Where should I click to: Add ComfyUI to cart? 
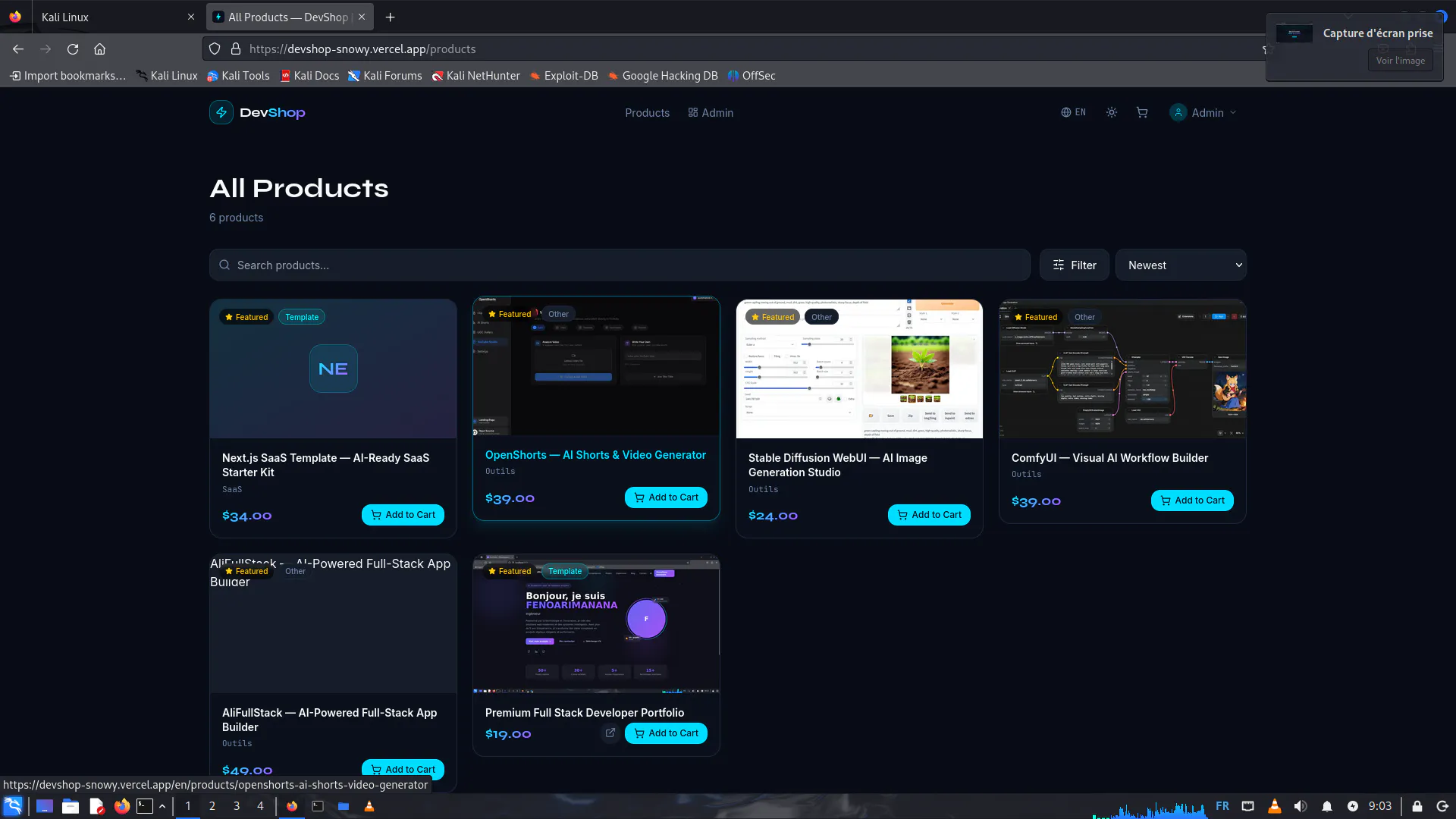pos(1192,500)
